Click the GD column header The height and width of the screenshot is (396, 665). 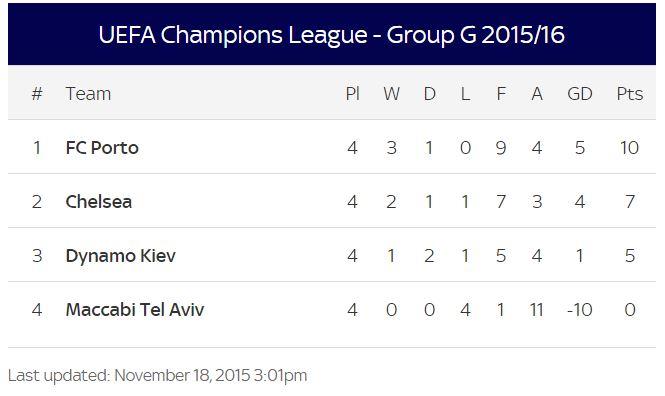tap(580, 94)
